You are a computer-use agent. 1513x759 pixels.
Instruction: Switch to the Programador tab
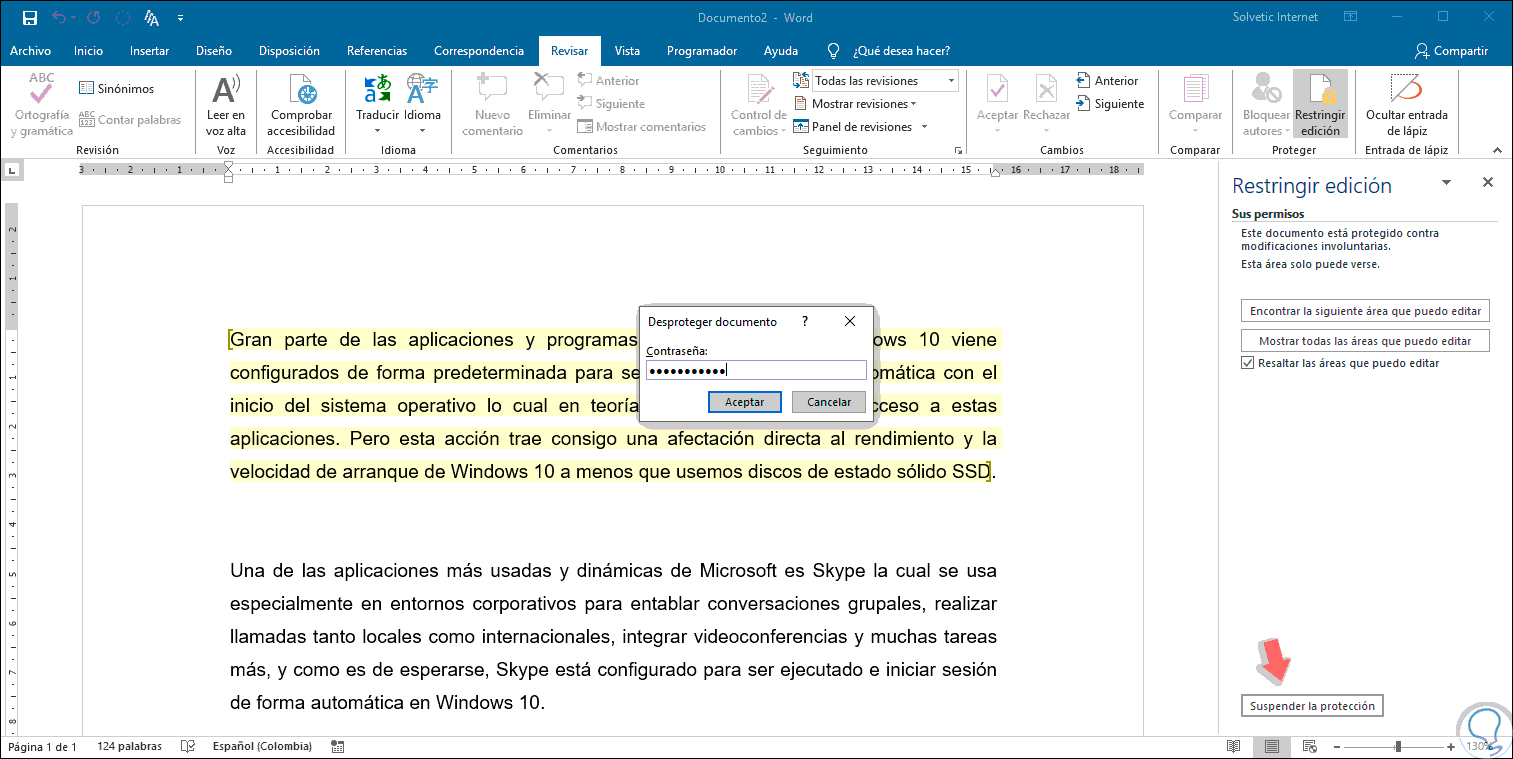point(702,51)
